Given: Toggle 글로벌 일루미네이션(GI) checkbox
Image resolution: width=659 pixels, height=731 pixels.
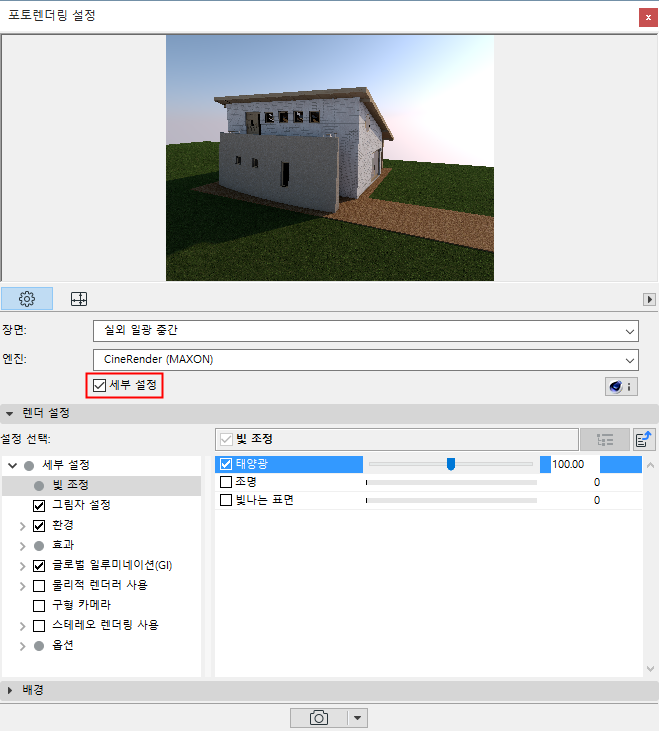Looking at the screenshot, I should pyautogui.click(x=39, y=566).
